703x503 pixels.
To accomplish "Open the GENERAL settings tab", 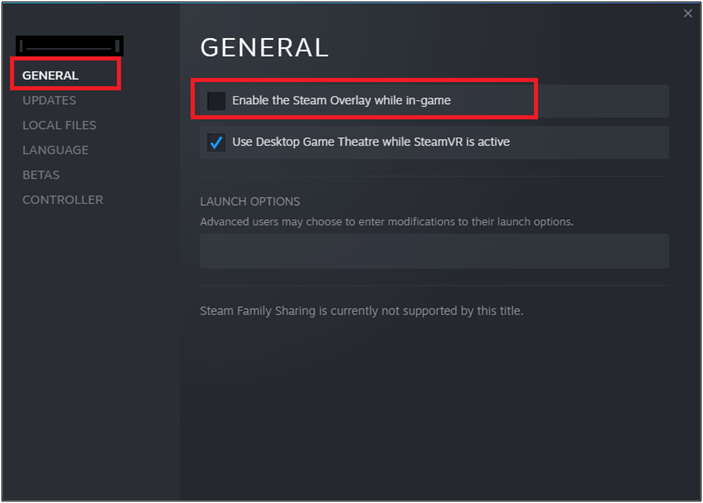I will [x=50, y=75].
